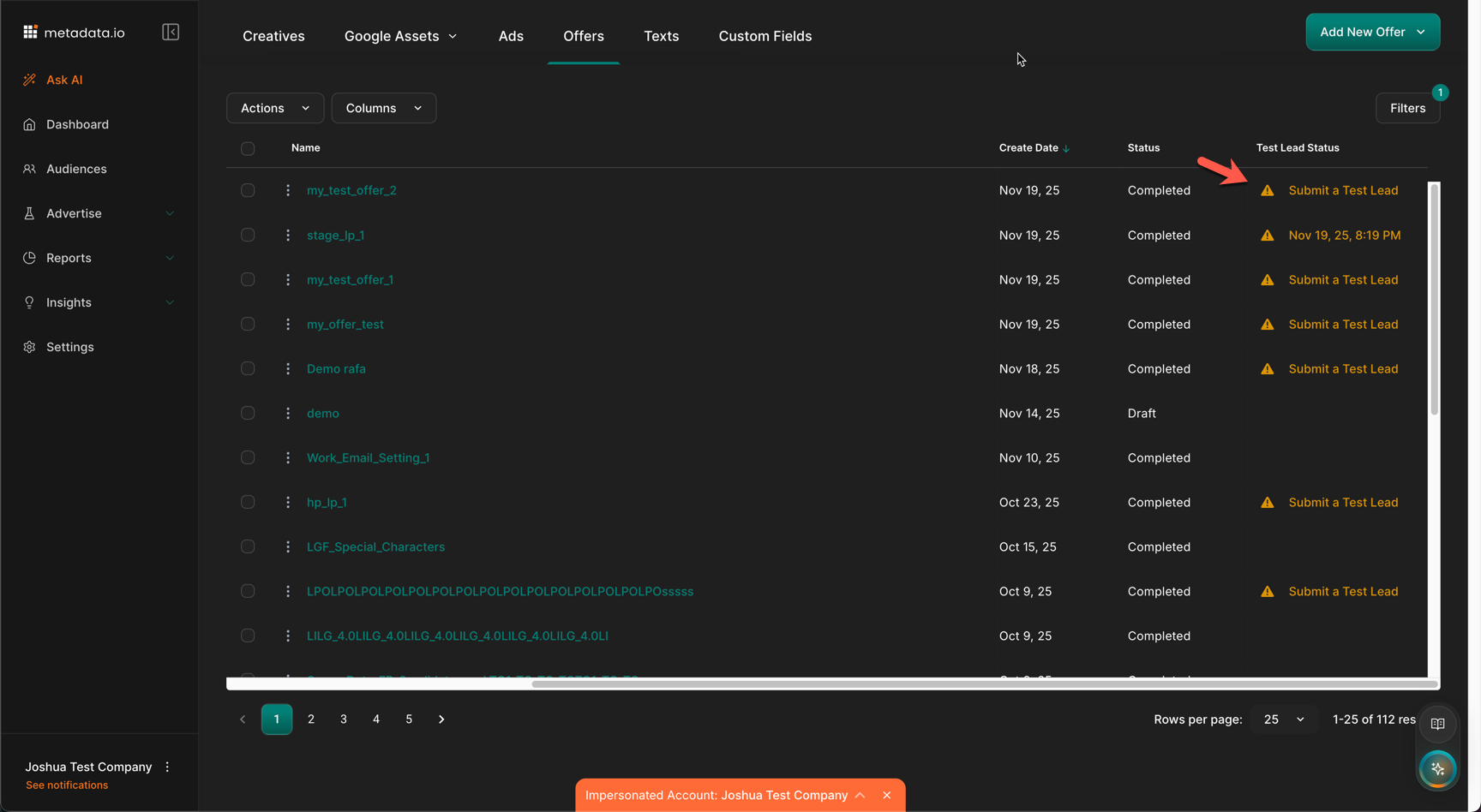Tick the checkbox for the hp_lp_1 row
This screenshot has width=1481, height=812.
pos(248,502)
